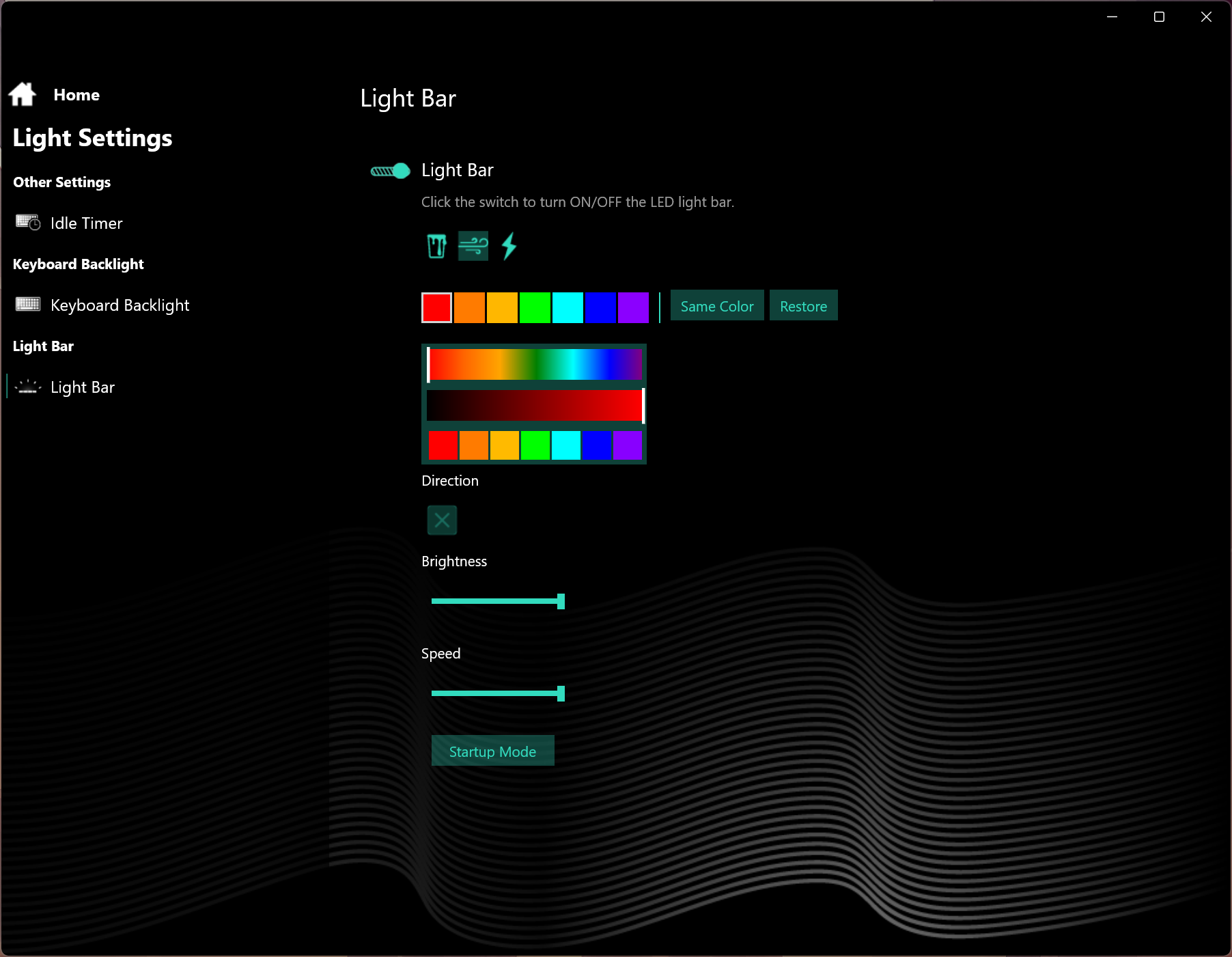Pick blue preset in color picker panel
This screenshot has width=1232, height=957.
(x=597, y=445)
